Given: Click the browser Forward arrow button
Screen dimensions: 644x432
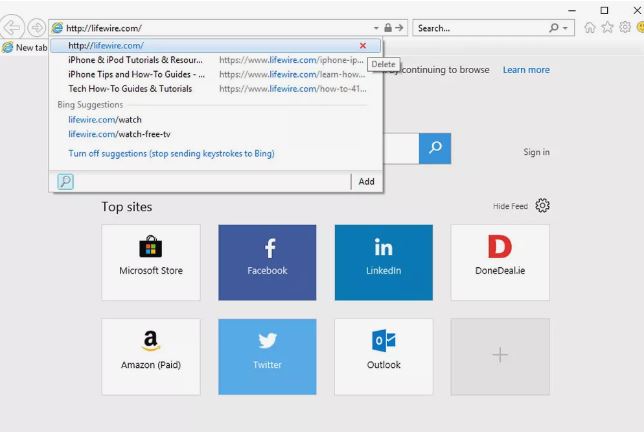Looking at the screenshot, I should (37, 28).
